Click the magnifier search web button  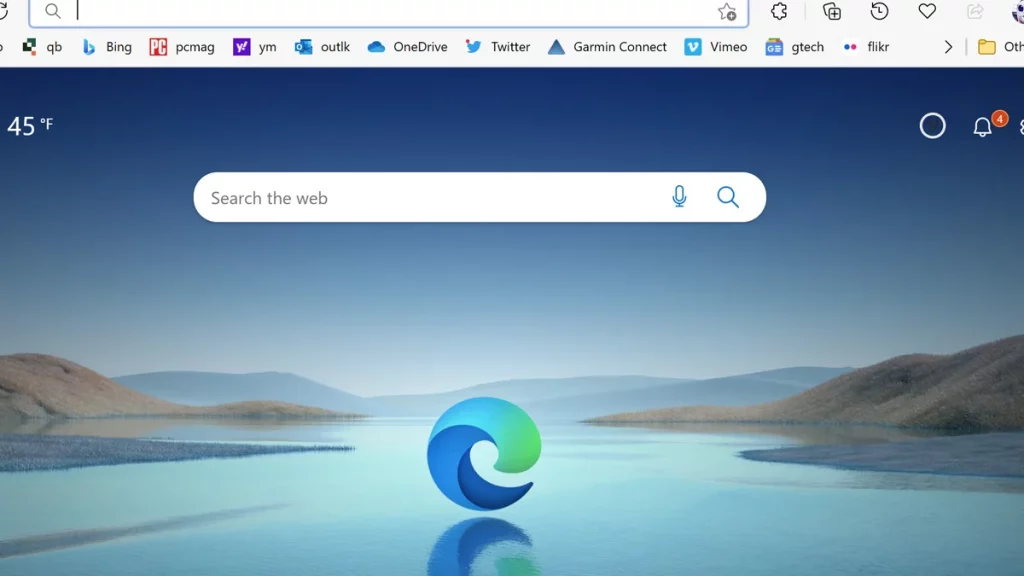pyautogui.click(x=728, y=197)
